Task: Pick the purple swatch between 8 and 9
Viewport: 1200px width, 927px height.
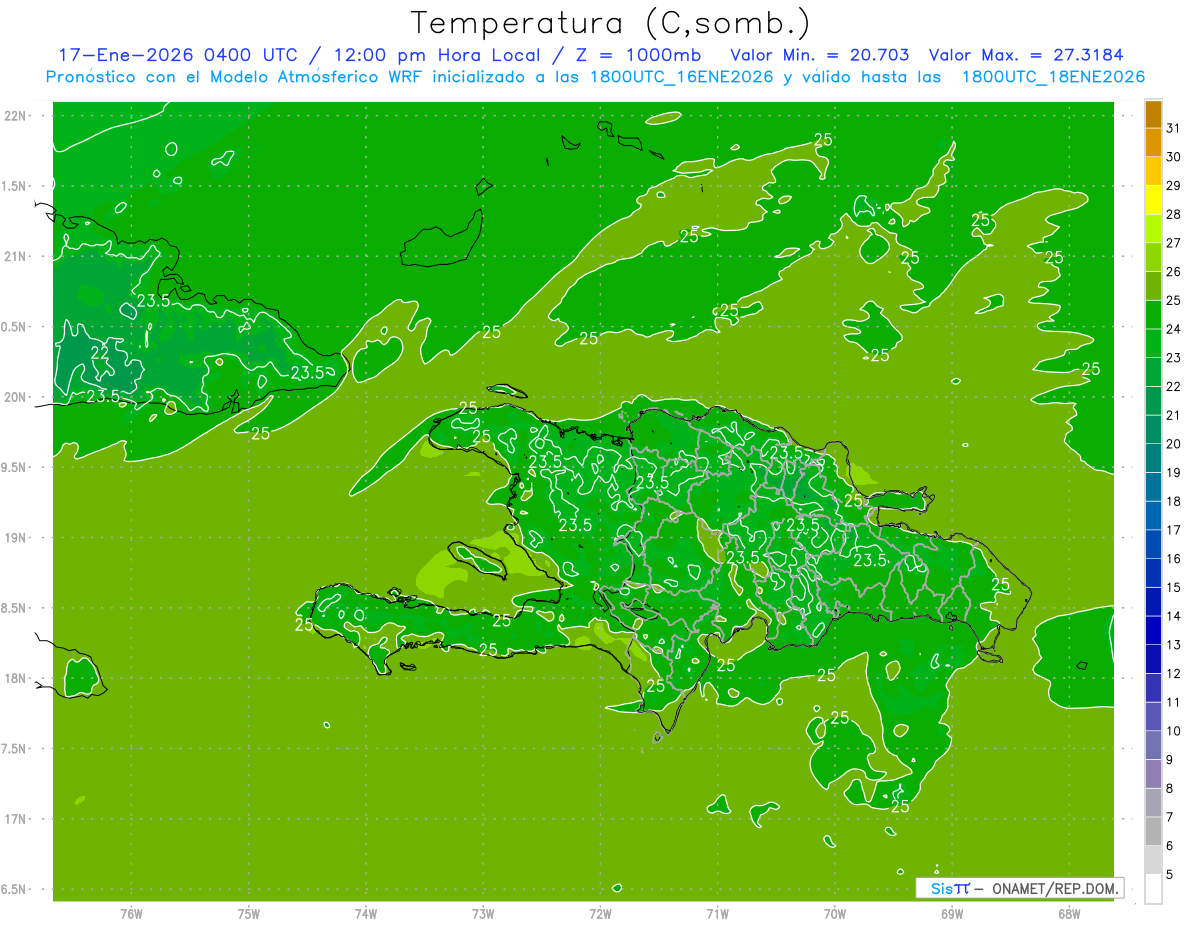Action: click(1153, 774)
